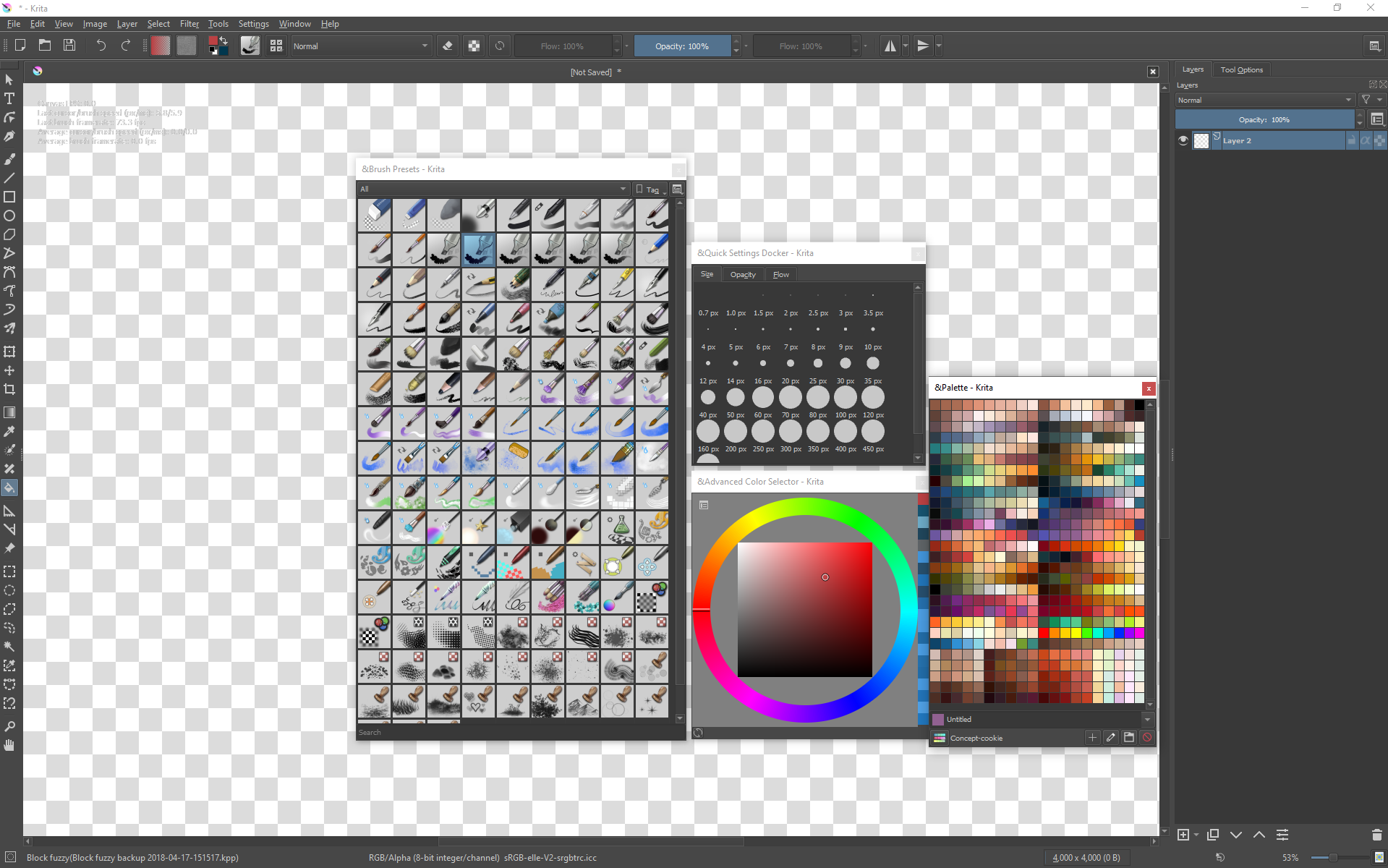This screenshot has width=1388, height=868.
Task: Select the Text tool in toolbox
Action: (x=9, y=99)
